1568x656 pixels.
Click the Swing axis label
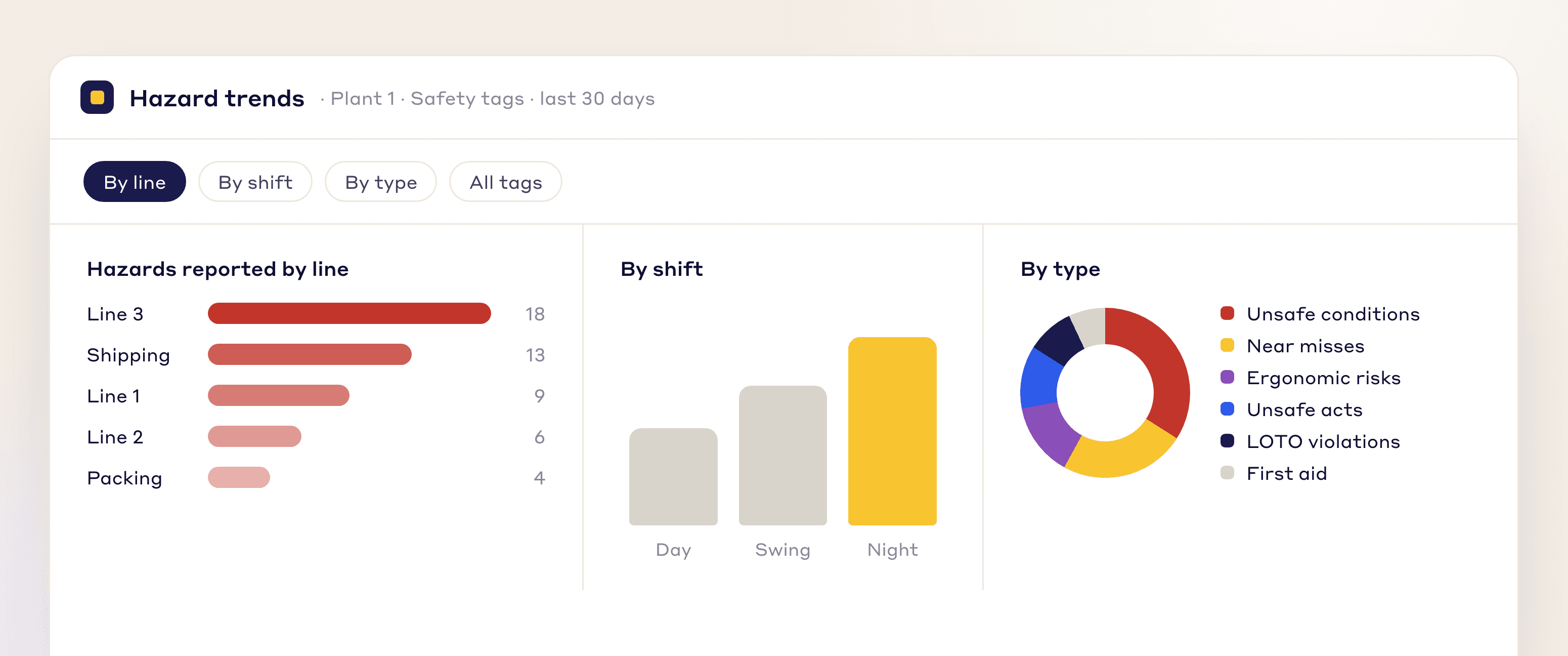783,550
